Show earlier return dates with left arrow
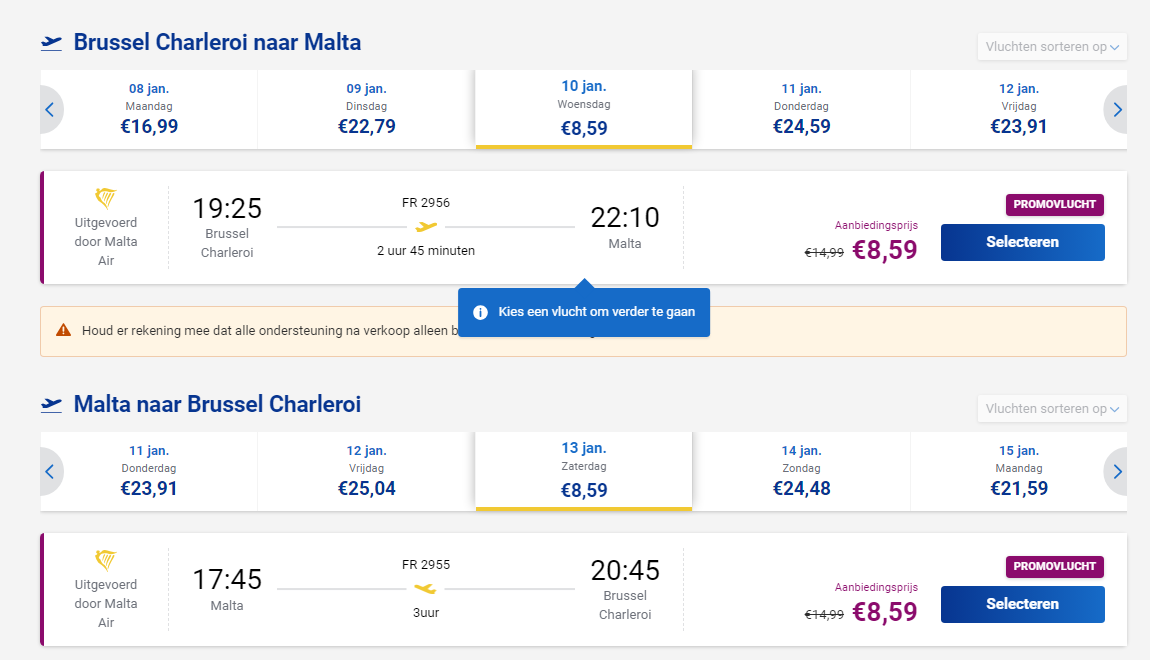This screenshot has width=1150, height=660. click(49, 472)
